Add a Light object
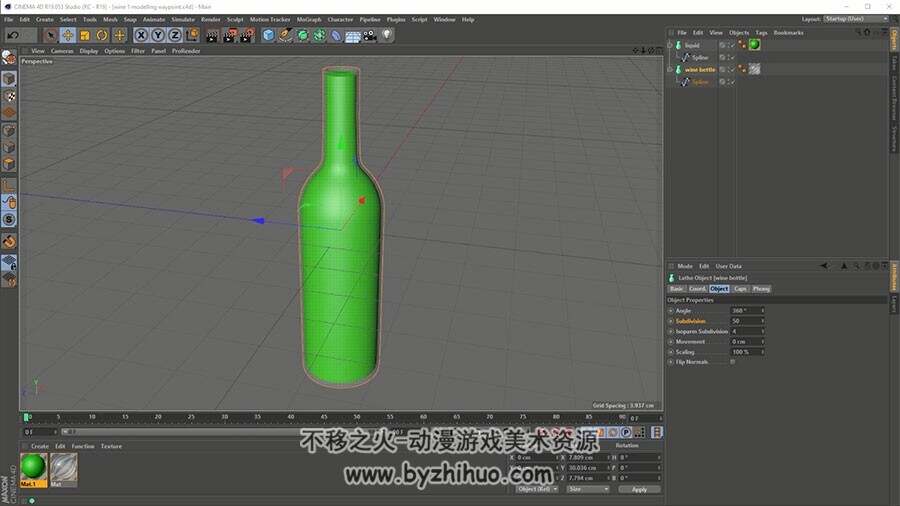 (x=387, y=36)
